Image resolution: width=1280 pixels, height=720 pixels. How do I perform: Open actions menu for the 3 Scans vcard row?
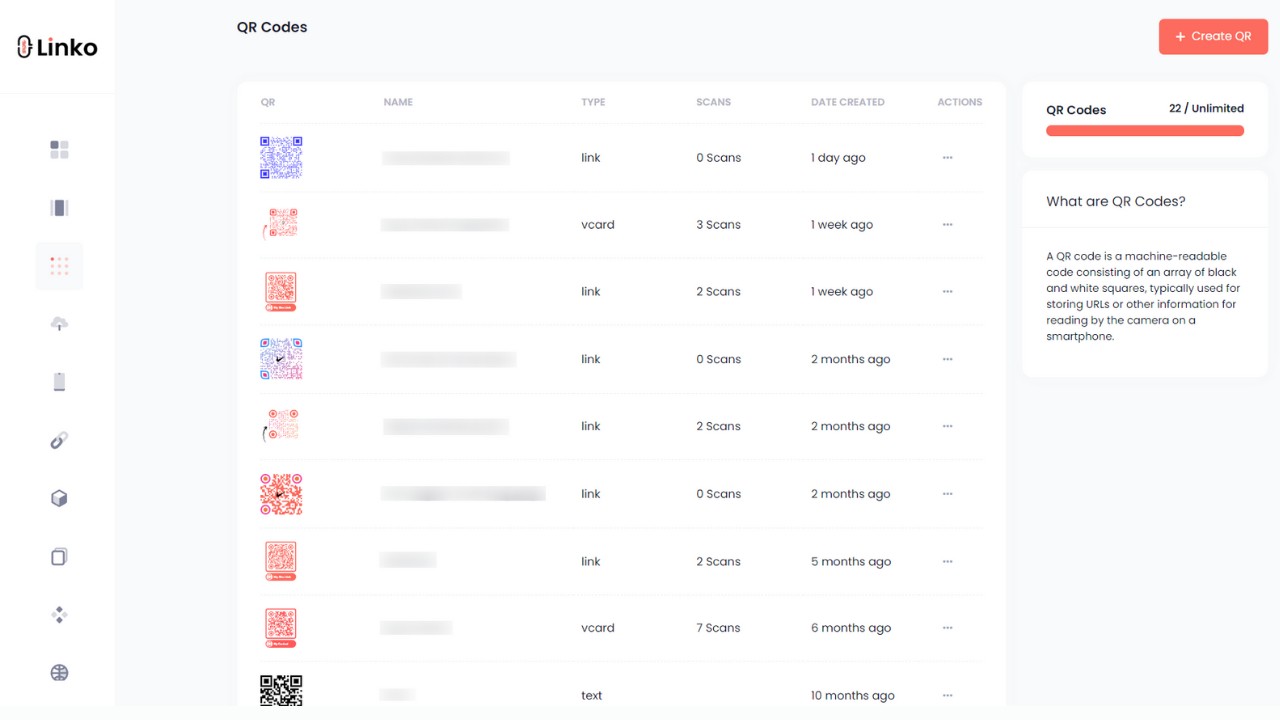click(x=947, y=225)
